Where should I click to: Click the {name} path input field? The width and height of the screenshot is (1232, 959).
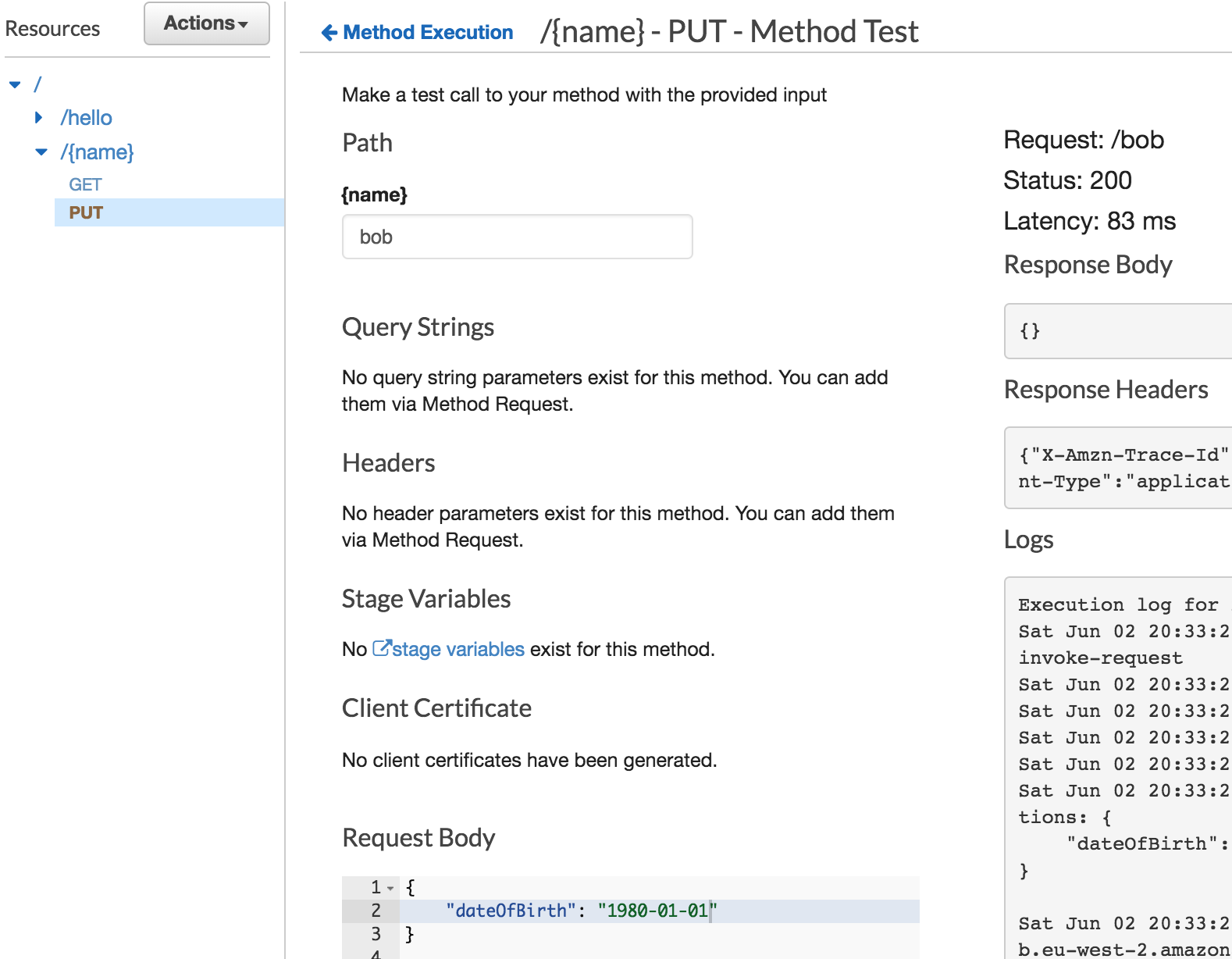click(518, 237)
